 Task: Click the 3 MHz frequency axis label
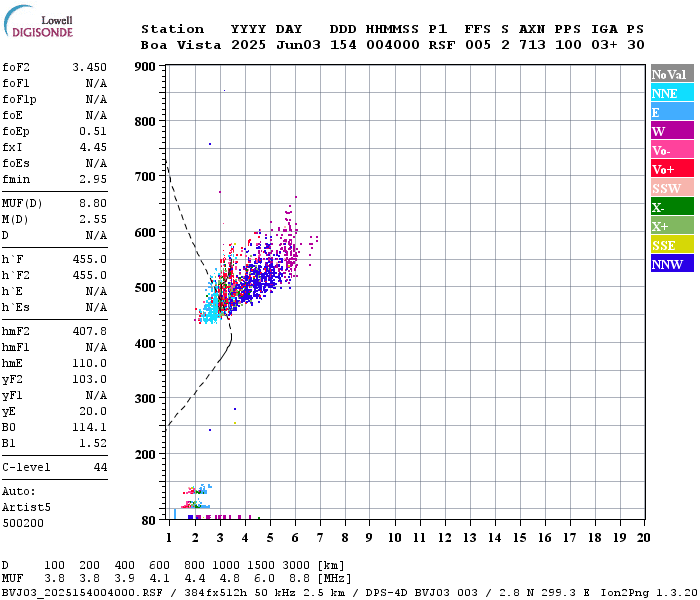220,538
